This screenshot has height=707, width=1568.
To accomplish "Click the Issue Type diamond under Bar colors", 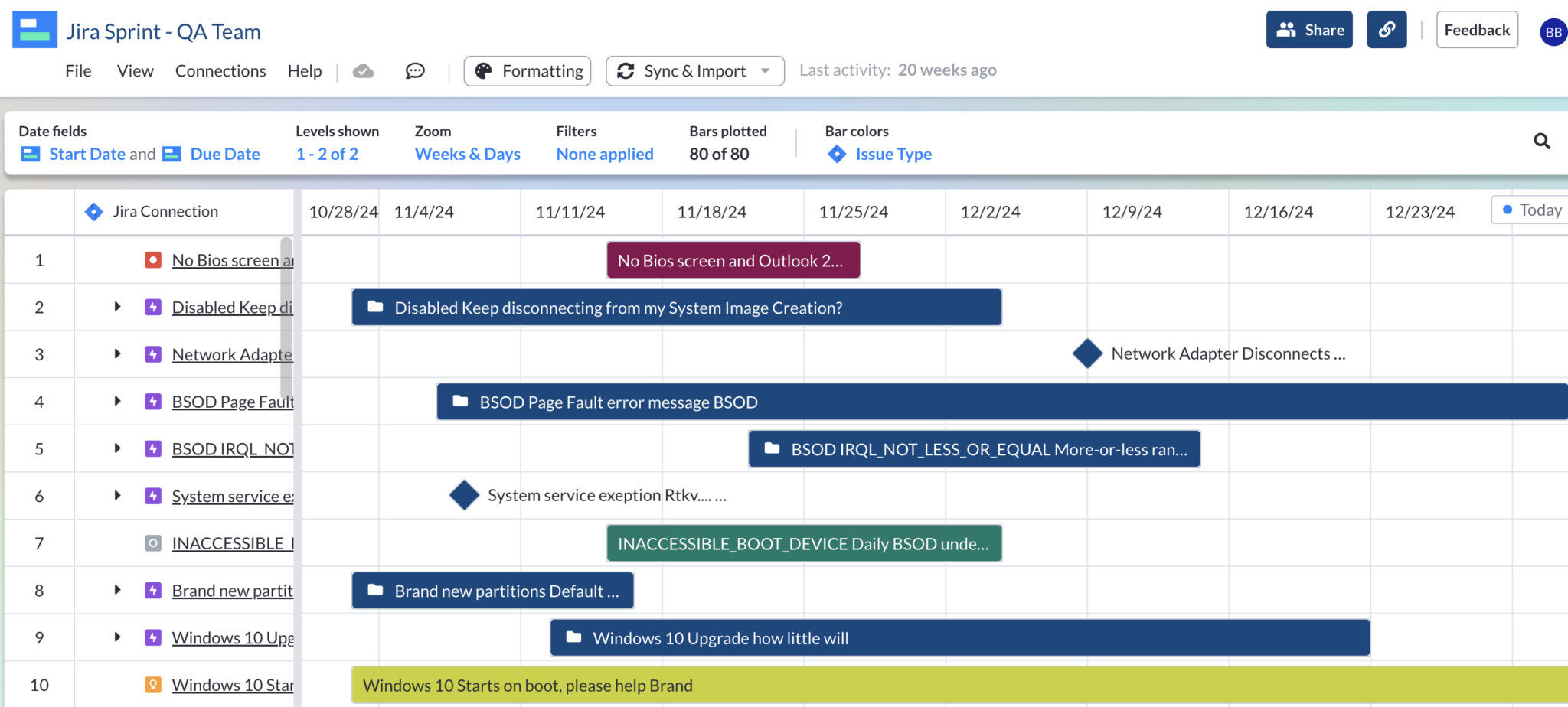I will 837,154.
